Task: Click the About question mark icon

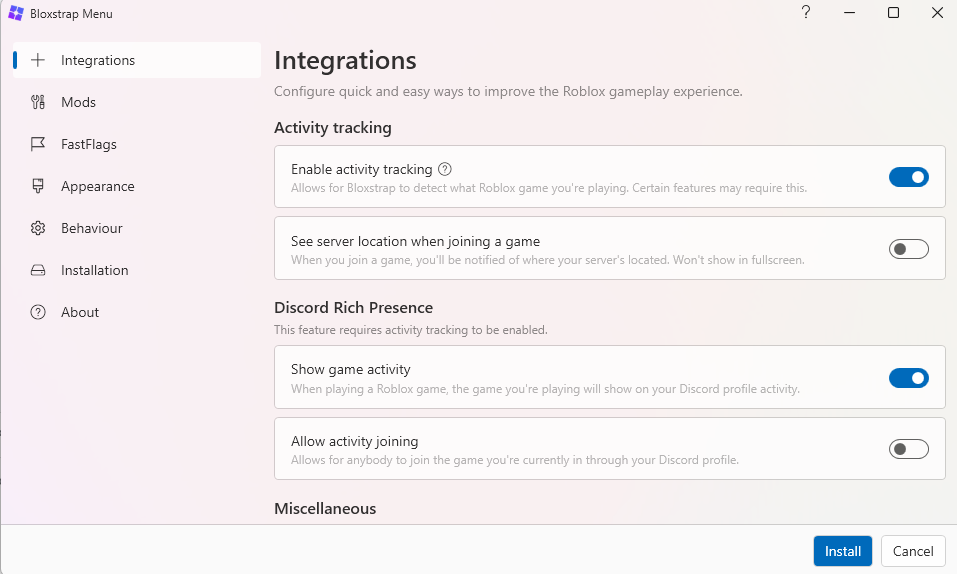Action: pos(38,312)
